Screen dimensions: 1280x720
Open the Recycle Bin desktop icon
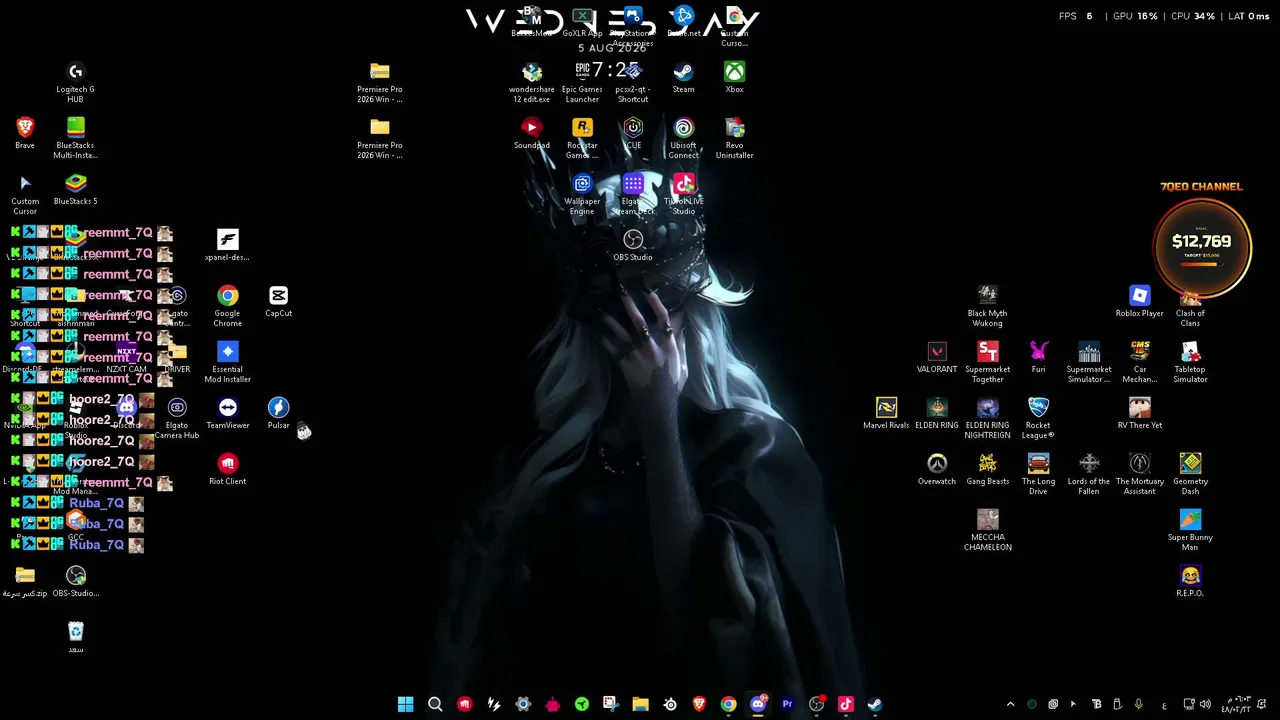click(75, 632)
